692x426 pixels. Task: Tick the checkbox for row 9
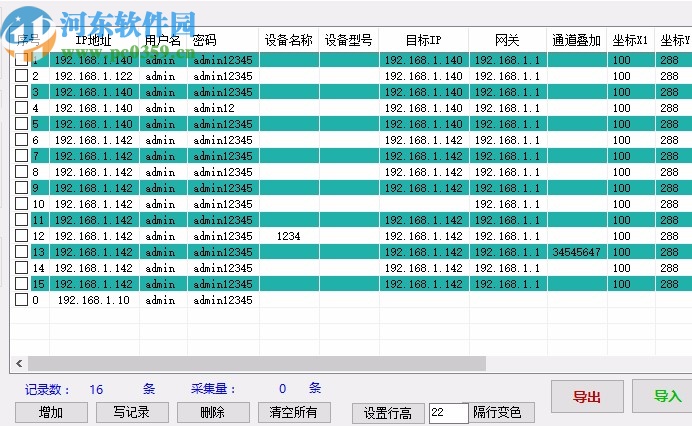coord(21,188)
